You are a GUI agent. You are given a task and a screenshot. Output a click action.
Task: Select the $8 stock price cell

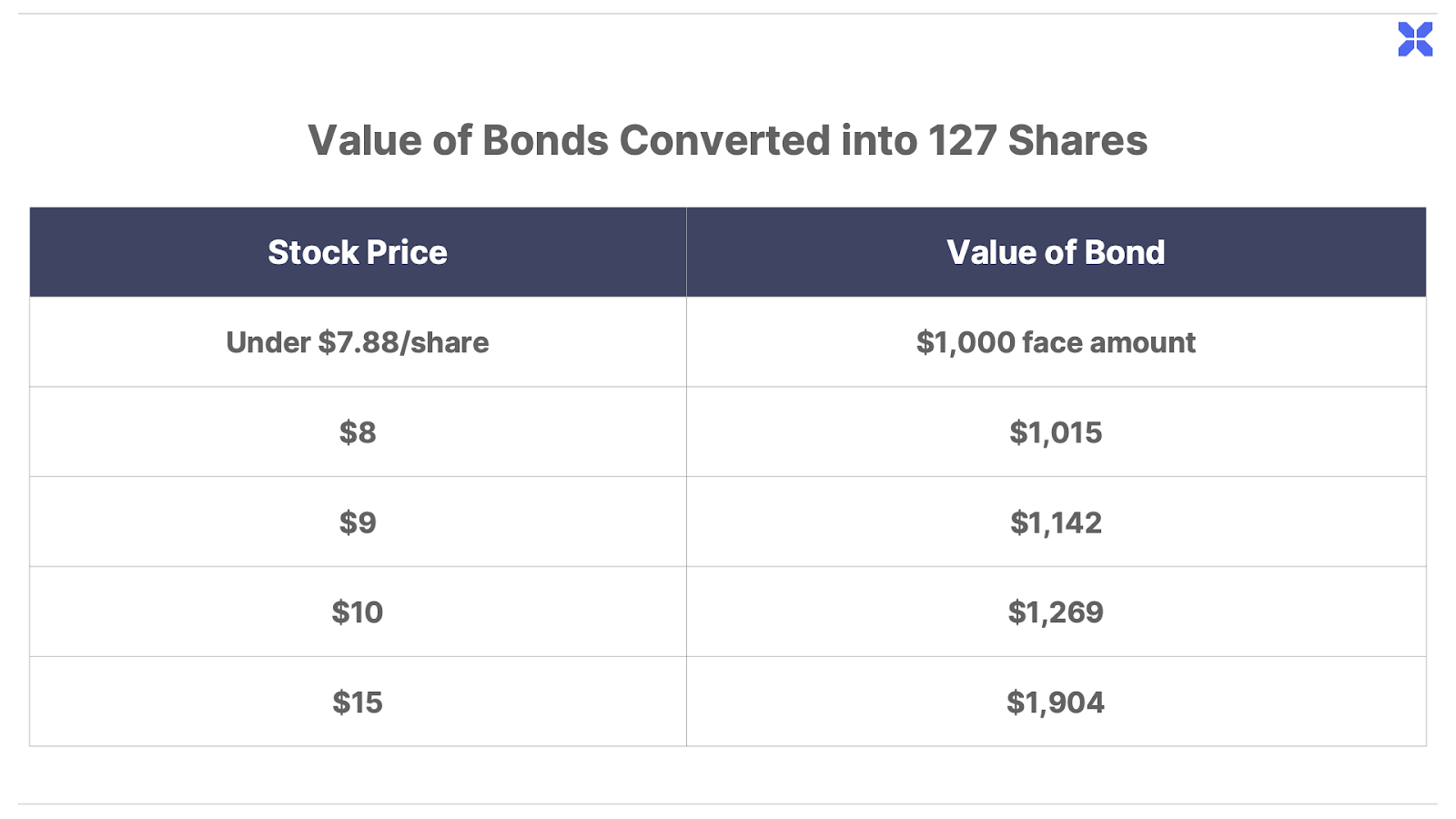coord(358,432)
